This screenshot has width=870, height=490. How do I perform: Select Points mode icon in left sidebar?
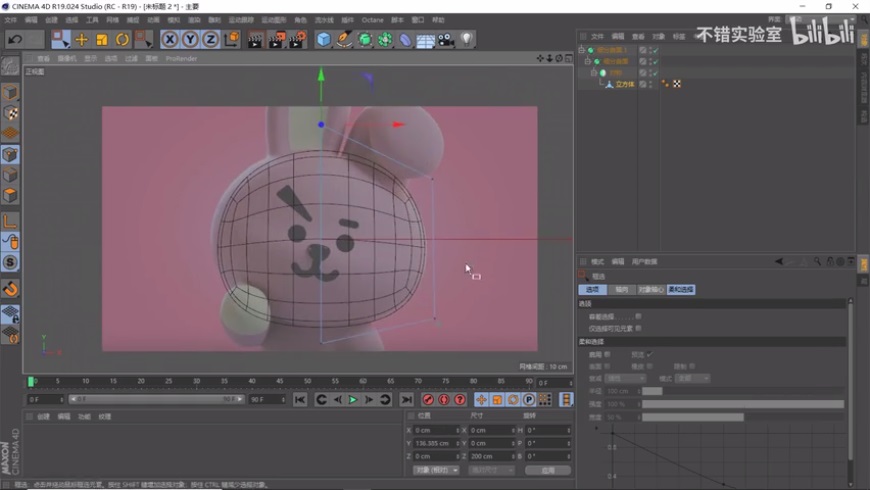pyautogui.click(x=10, y=154)
